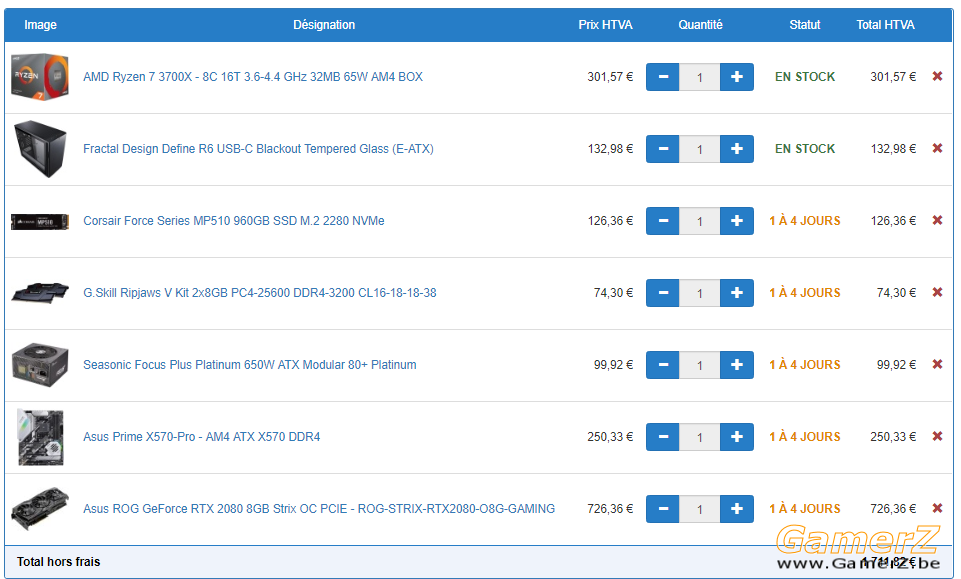
Task: Click EN STOCK status of Fractal Design row
Action: pyautogui.click(x=805, y=149)
